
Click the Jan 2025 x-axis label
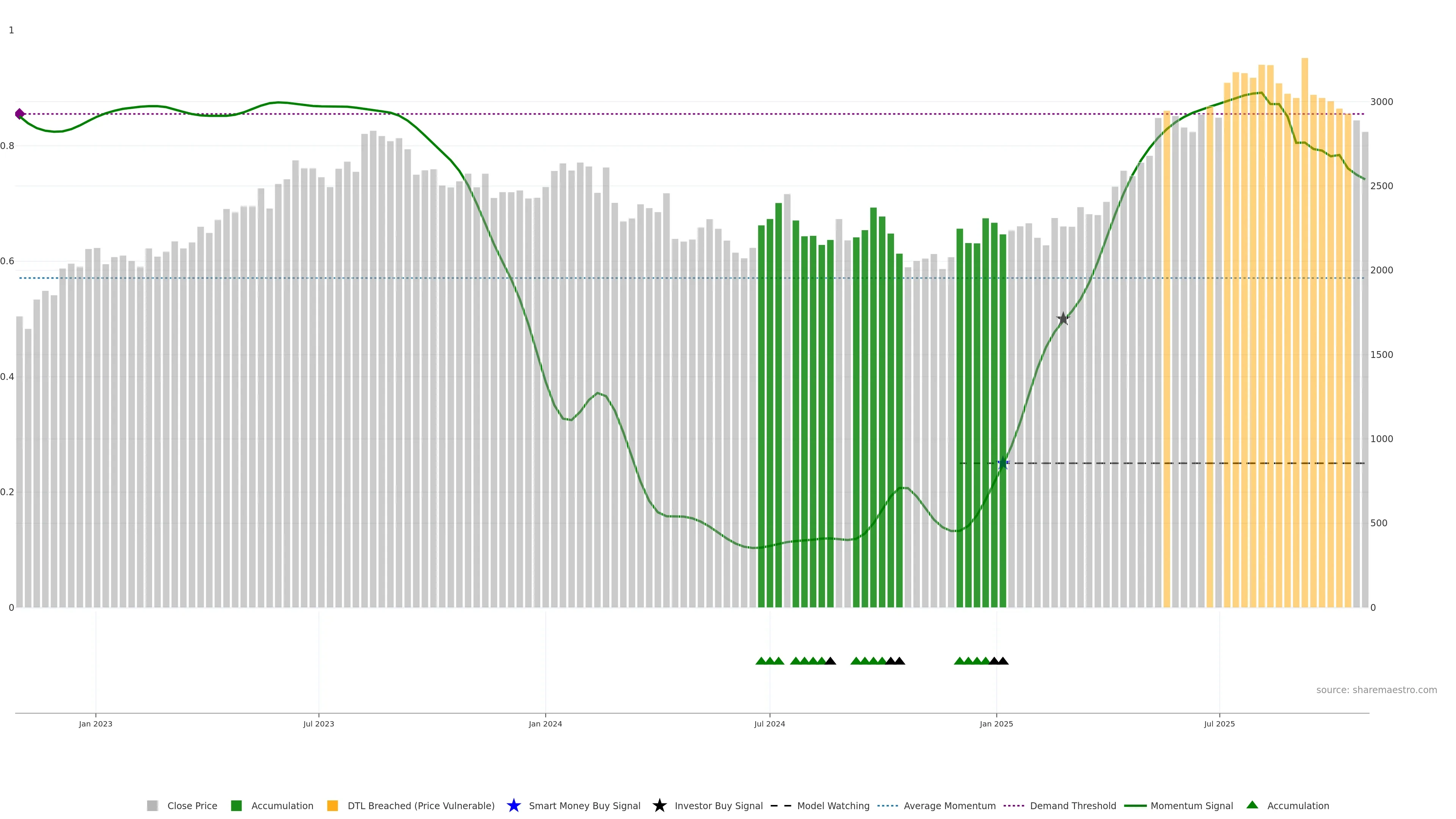pyautogui.click(x=996, y=723)
